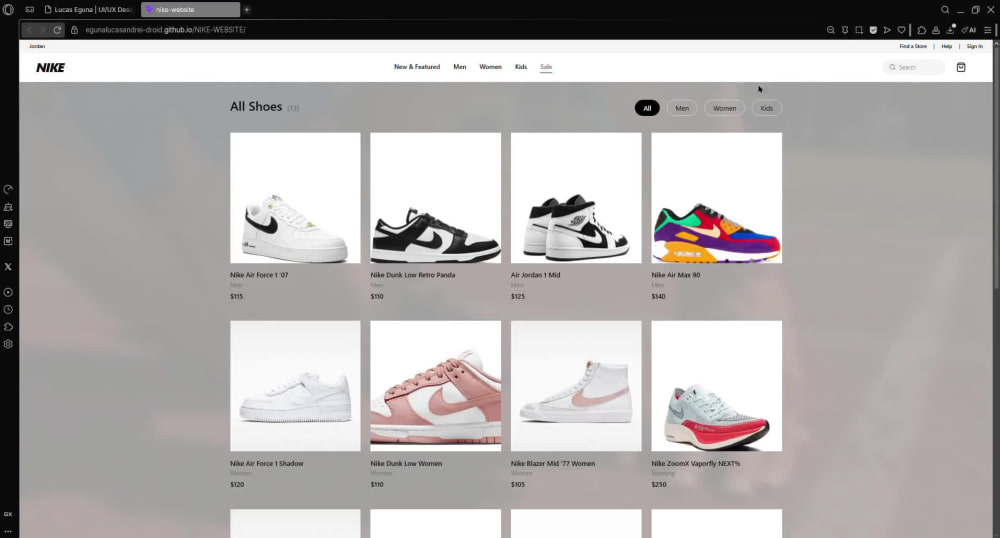
Task: Click the Jordan link in top bar
Action: point(37,47)
